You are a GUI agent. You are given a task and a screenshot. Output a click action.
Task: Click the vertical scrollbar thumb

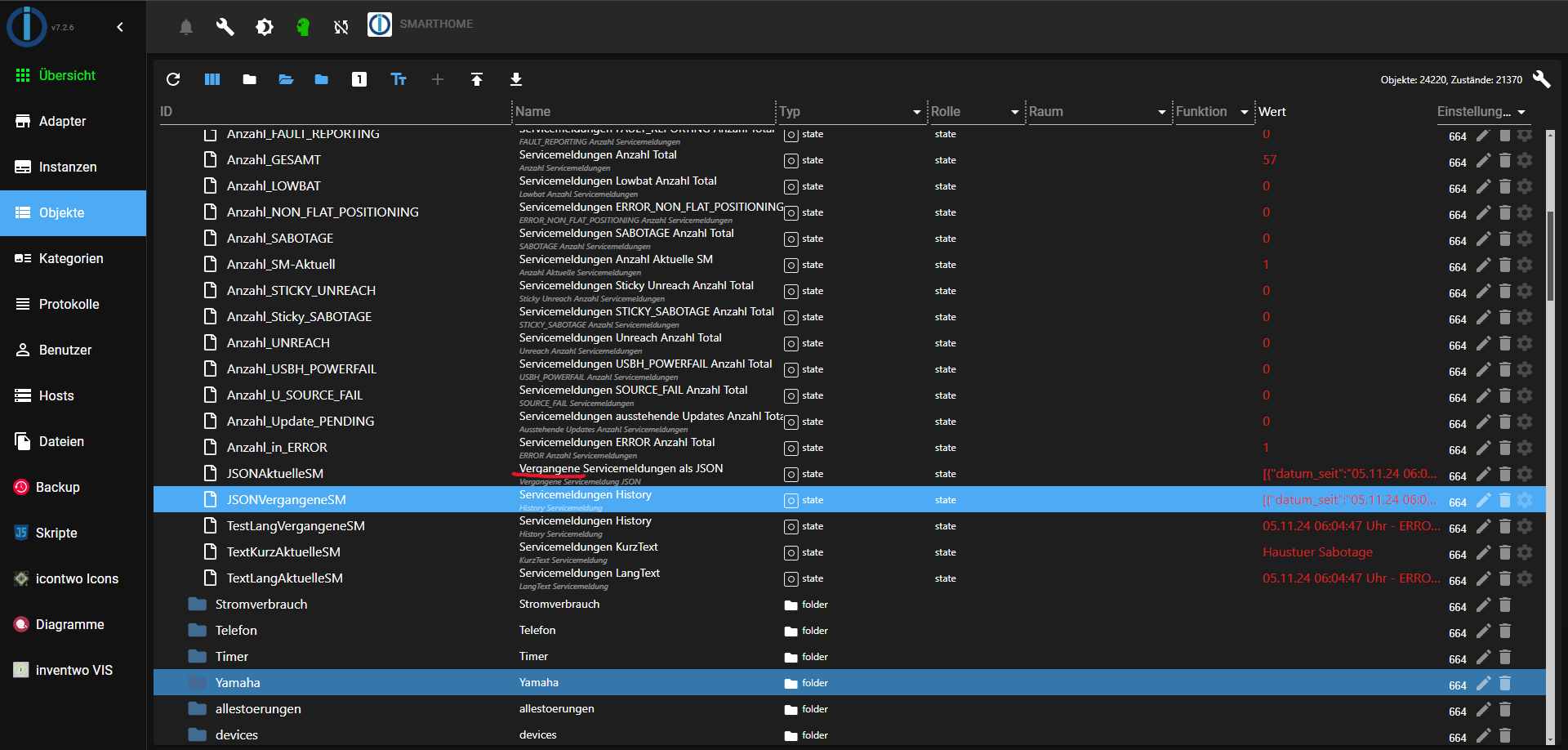pos(1550,256)
